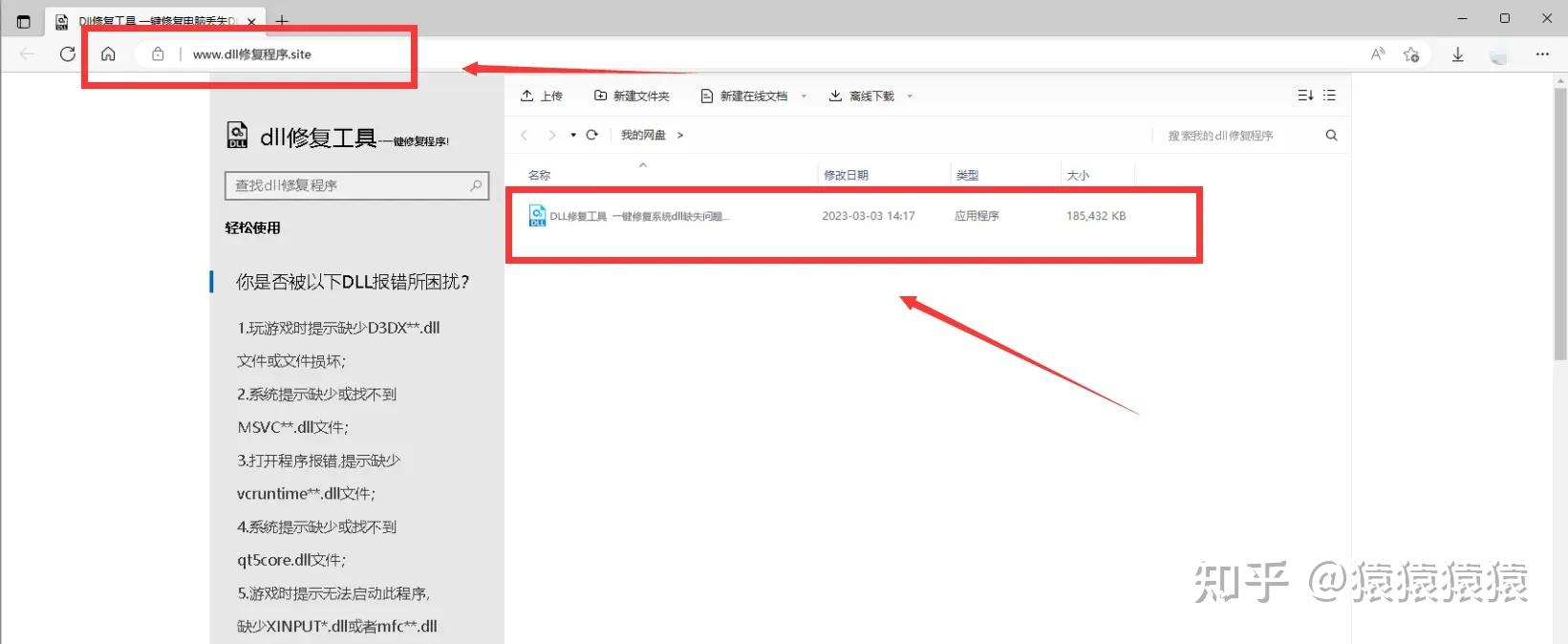The width and height of the screenshot is (1568, 644).
Task: Open browser settings ellipsis menu
Action: (x=1542, y=54)
